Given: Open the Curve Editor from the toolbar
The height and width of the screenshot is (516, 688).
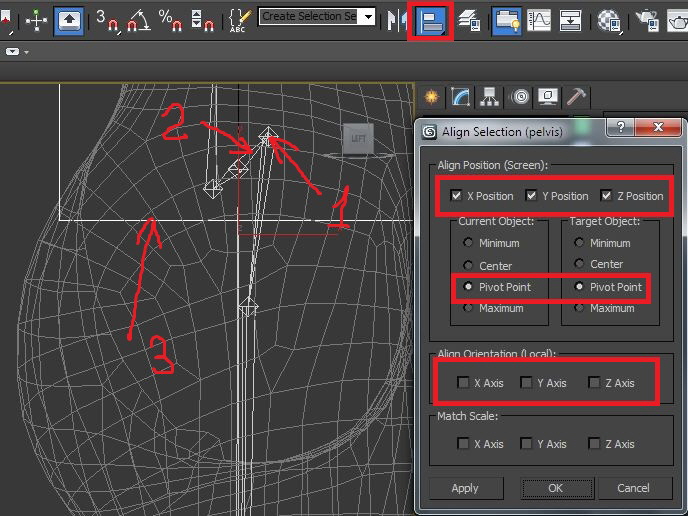Looking at the screenshot, I should click(539, 19).
